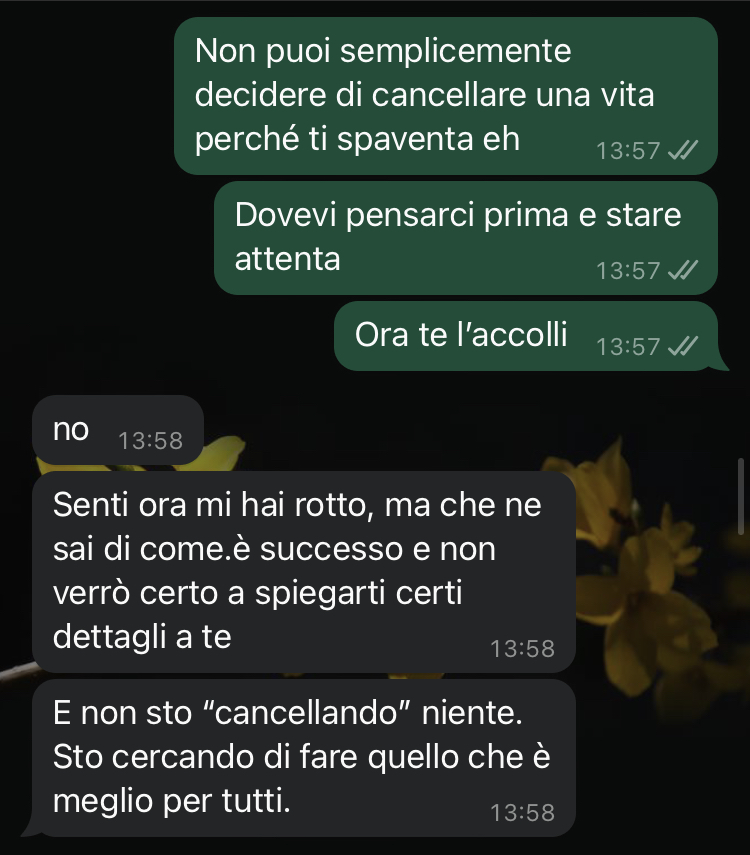Click the 13:58 timestamp on 'meglio per tutti' message
Viewport: 750px width, 855px height.
(x=523, y=812)
